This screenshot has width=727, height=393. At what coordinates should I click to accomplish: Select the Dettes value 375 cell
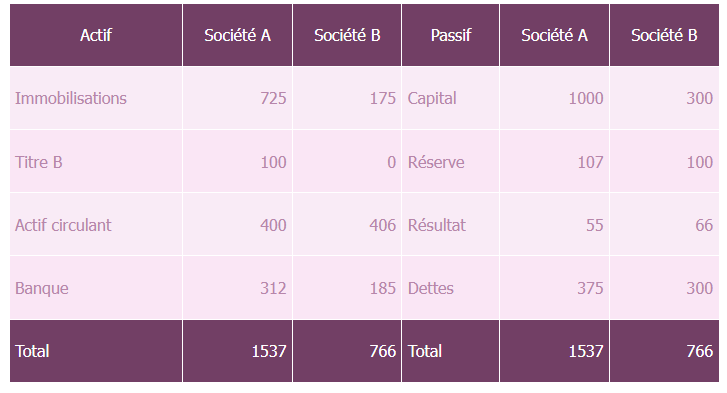tap(555, 288)
